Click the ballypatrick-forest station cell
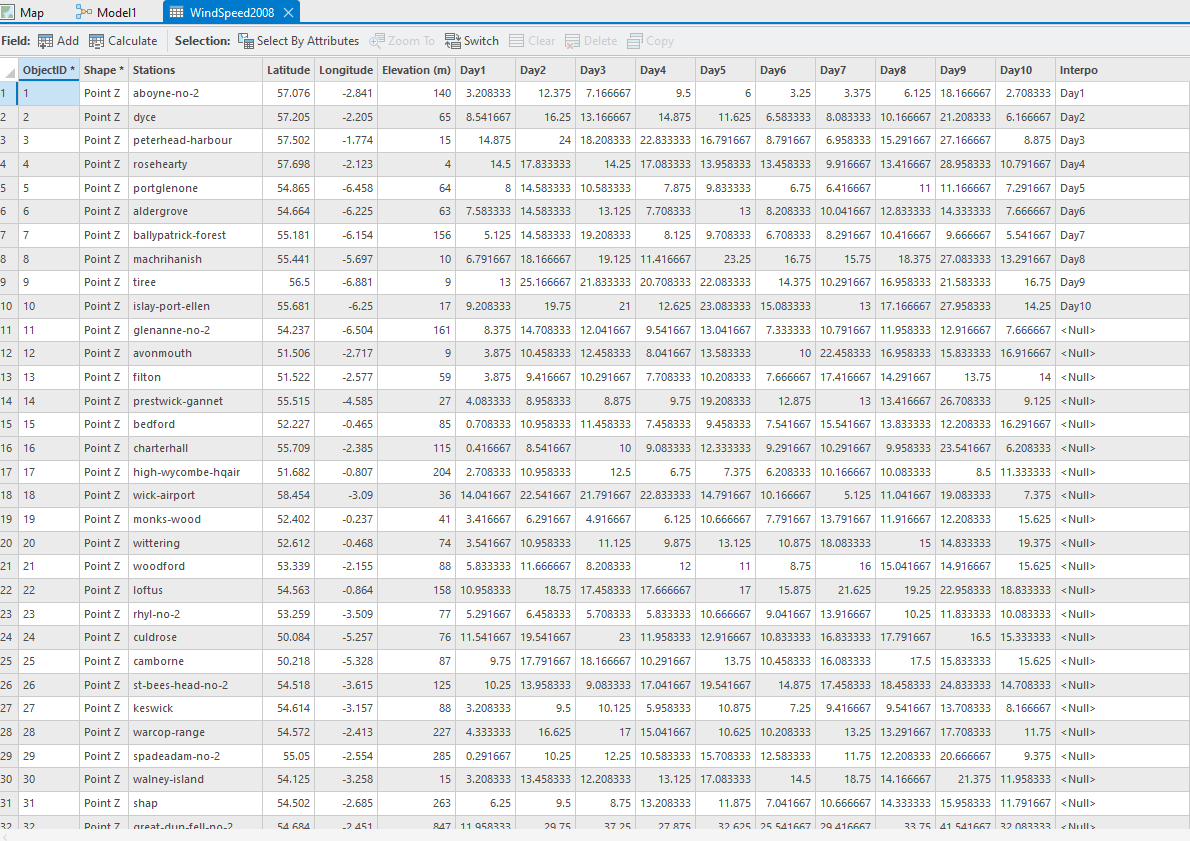Screen dimensions: 1190x841 point(195,235)
